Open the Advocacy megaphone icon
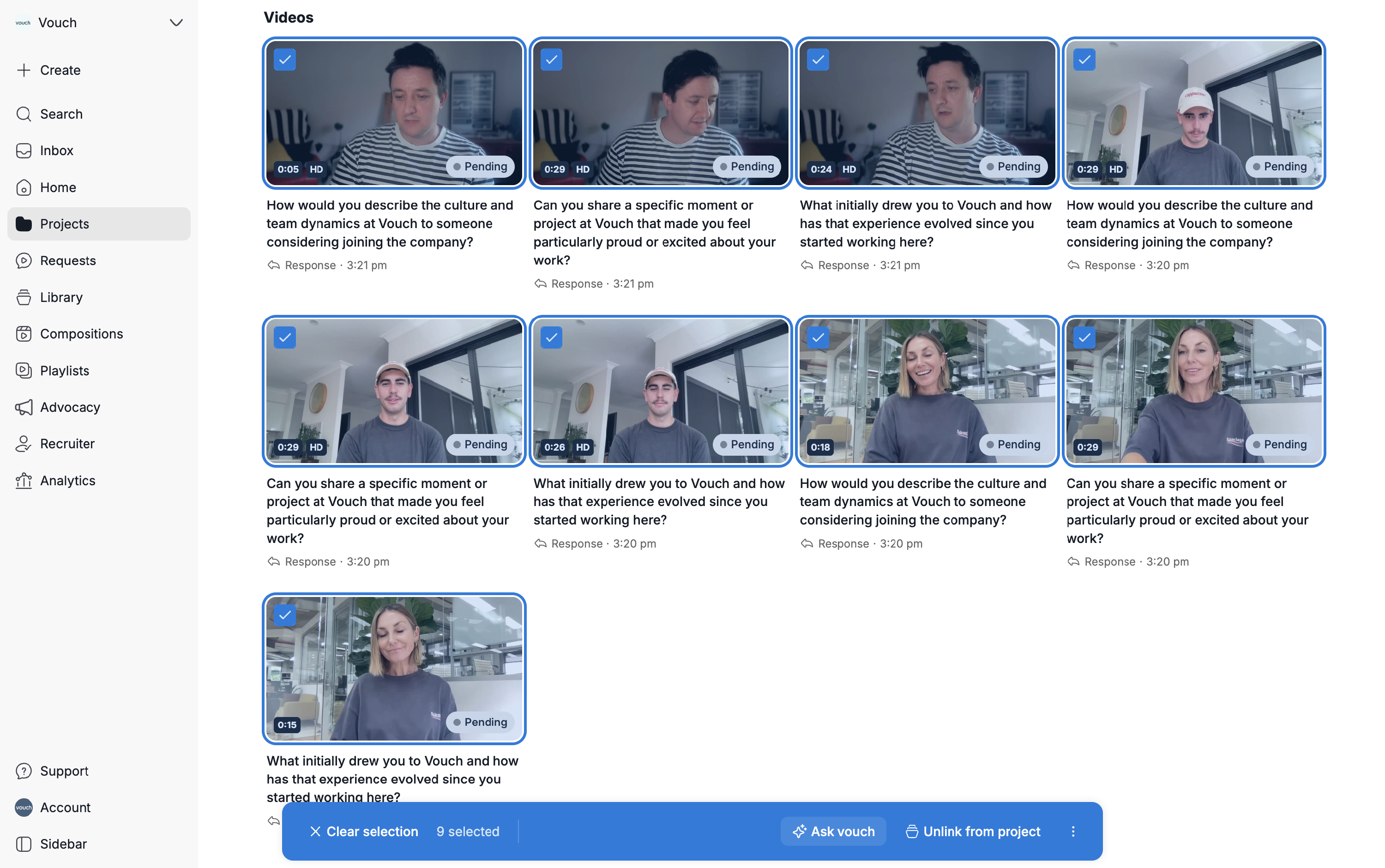 click(24, 407)
